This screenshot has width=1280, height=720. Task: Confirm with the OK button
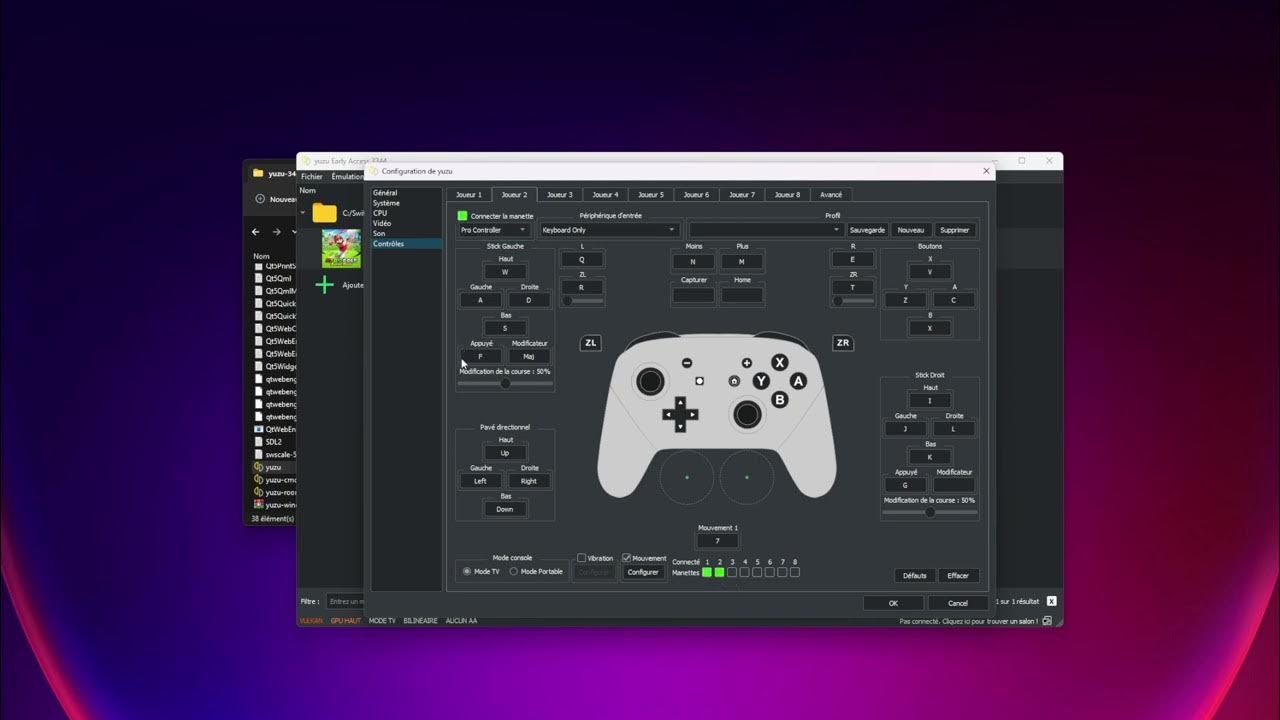[x=893, y=603]
